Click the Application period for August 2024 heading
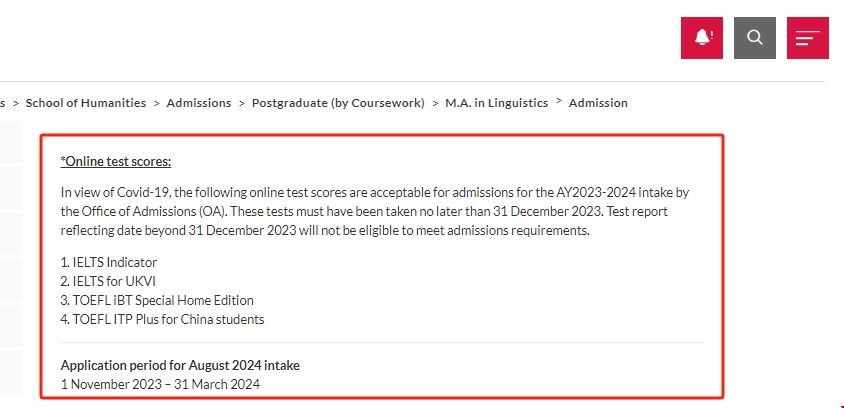Viewport: 844px width, 408px height. [x=180, y=365]
